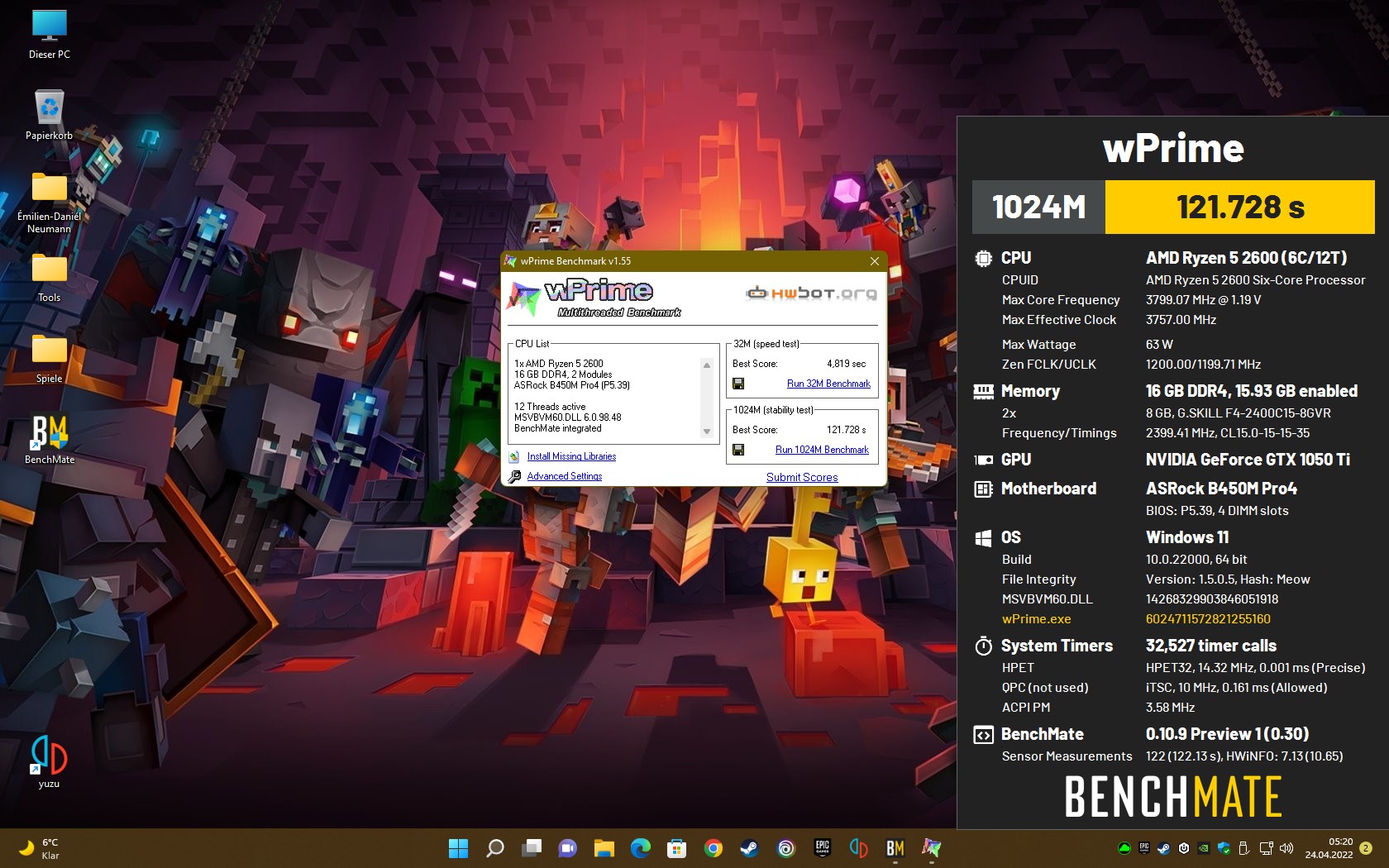Open the clock and date flyout
This screenshot has width=1389, height=868.
coord(1329,848)
